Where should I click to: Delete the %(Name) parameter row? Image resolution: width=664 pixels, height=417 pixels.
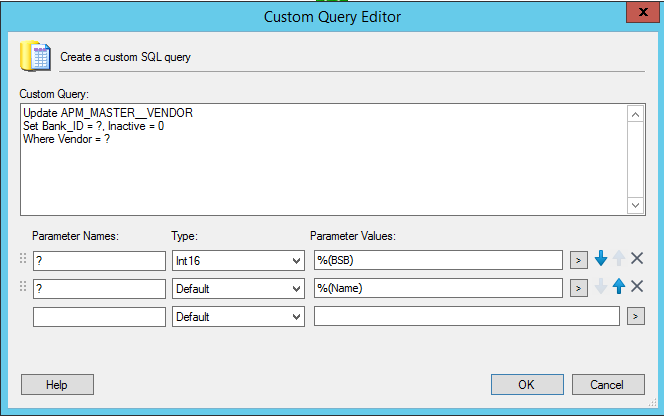(x=637, y=288)
